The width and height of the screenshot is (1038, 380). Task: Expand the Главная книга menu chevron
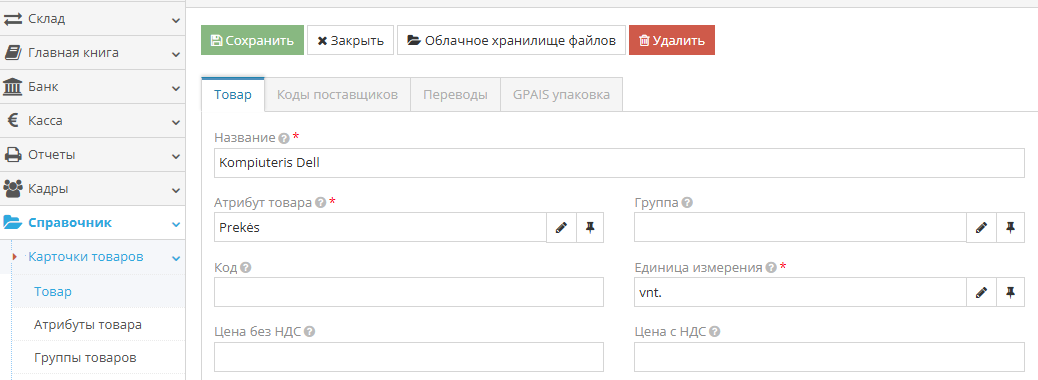pyautogui.click(x=175, y=54)
